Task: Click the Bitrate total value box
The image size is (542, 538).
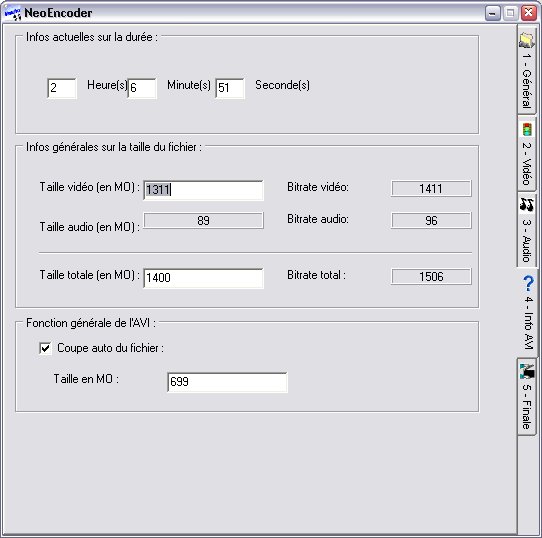Action: pos(431,277)
